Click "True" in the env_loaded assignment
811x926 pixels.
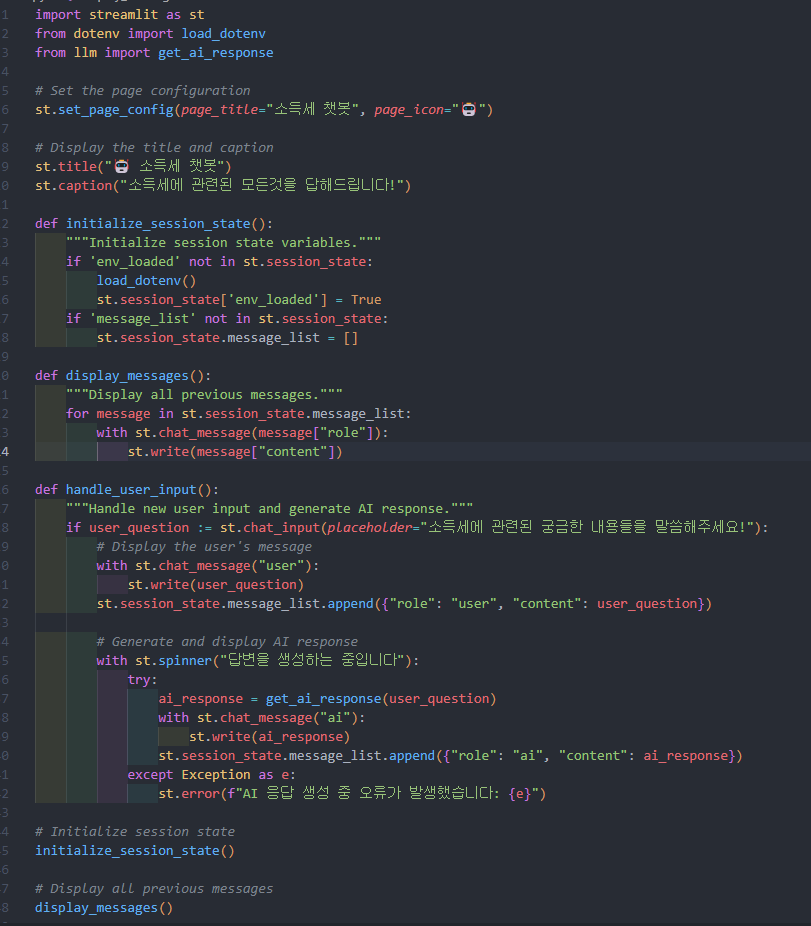(x=366, y=299)
